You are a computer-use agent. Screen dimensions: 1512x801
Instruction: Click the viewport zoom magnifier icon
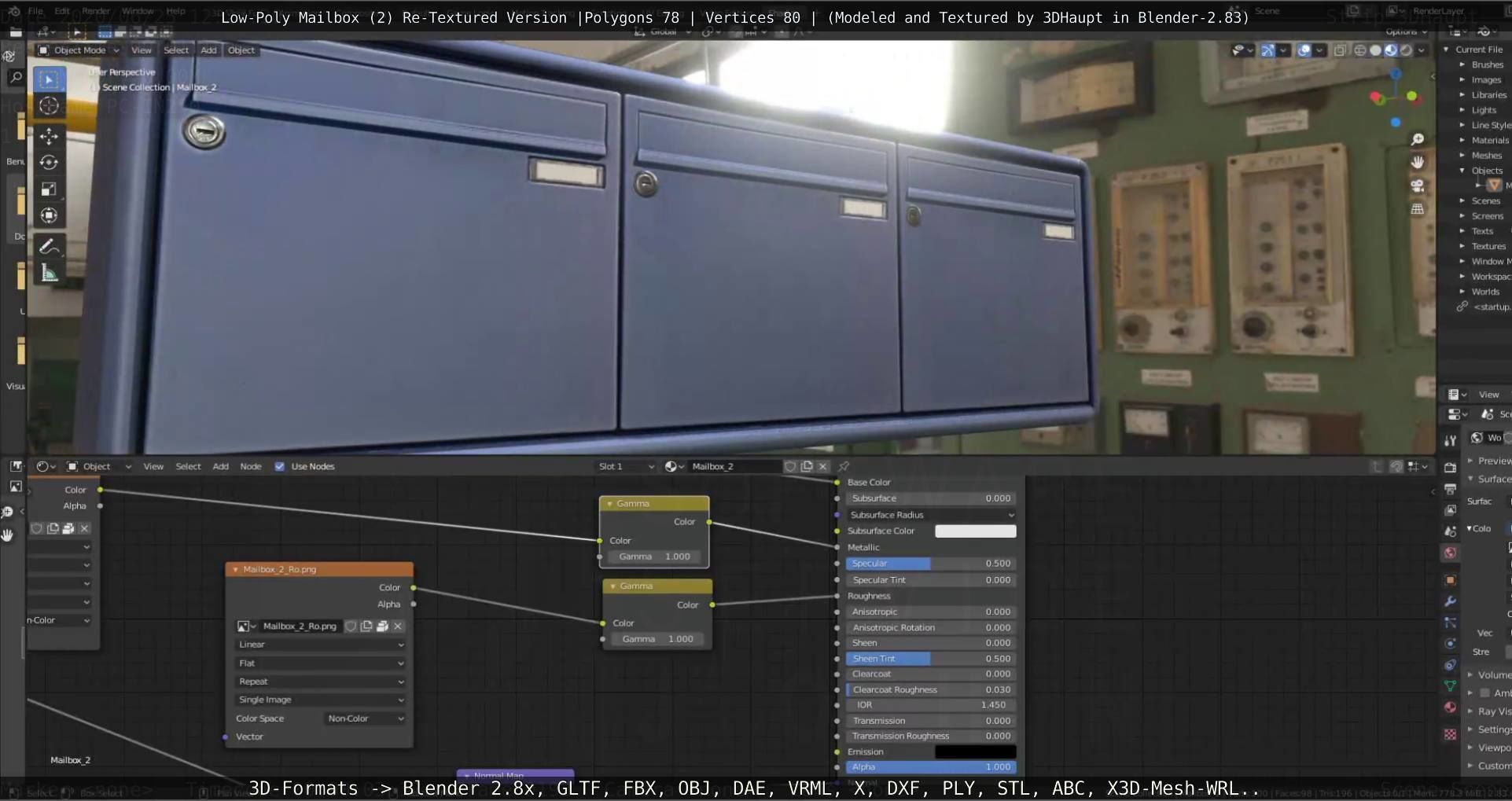coord(1417,139)
